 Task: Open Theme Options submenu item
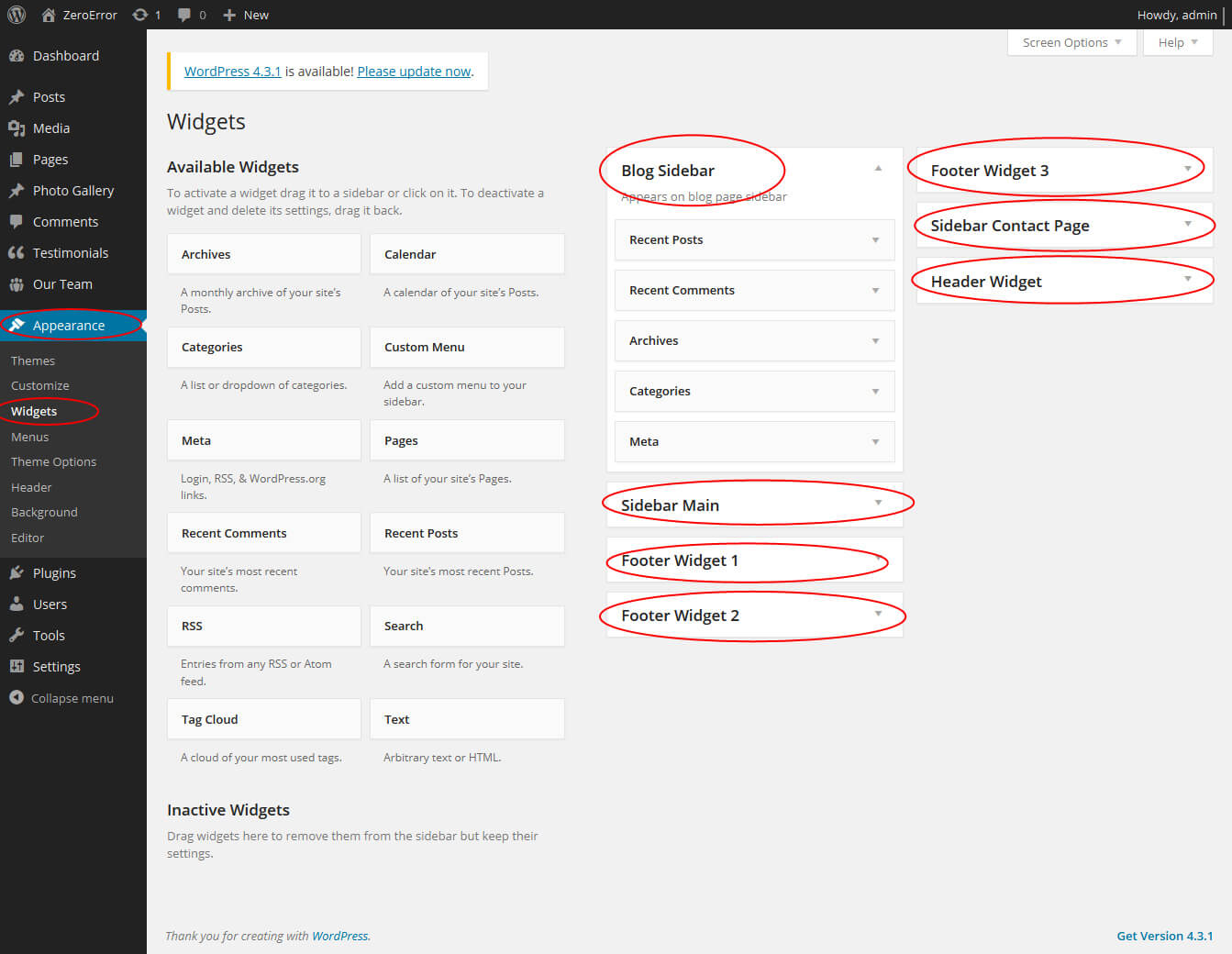tap(53, 461)
